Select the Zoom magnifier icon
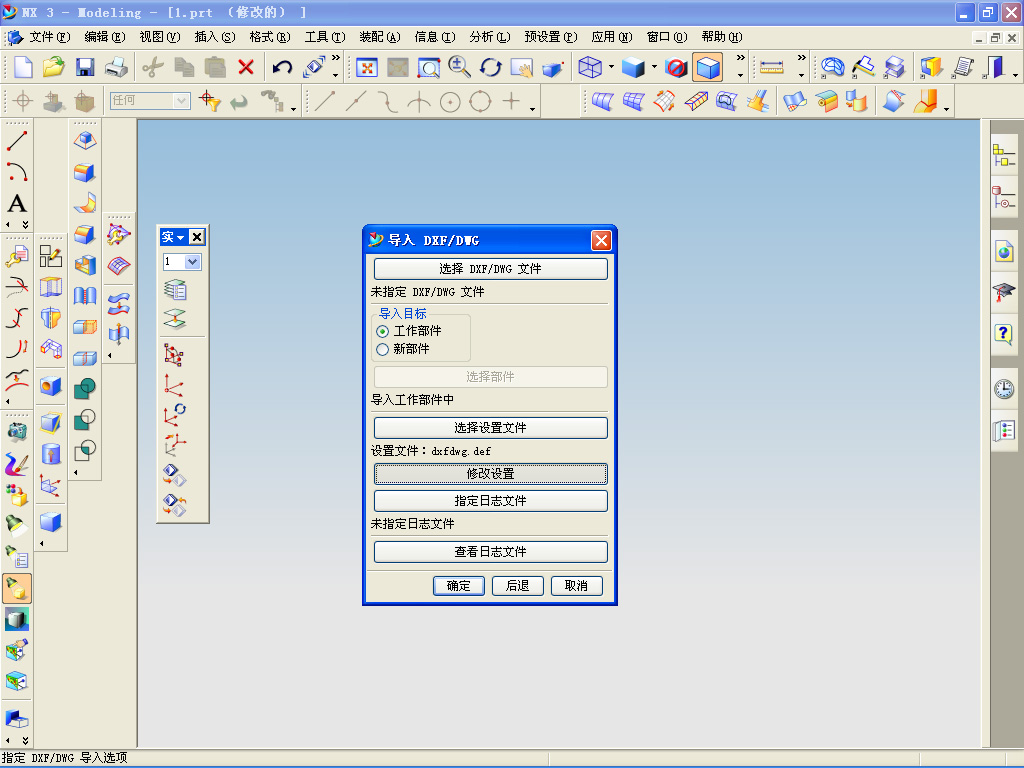Image resolution: width=1024 pixels, height=768 pixels. click(459, 67)
